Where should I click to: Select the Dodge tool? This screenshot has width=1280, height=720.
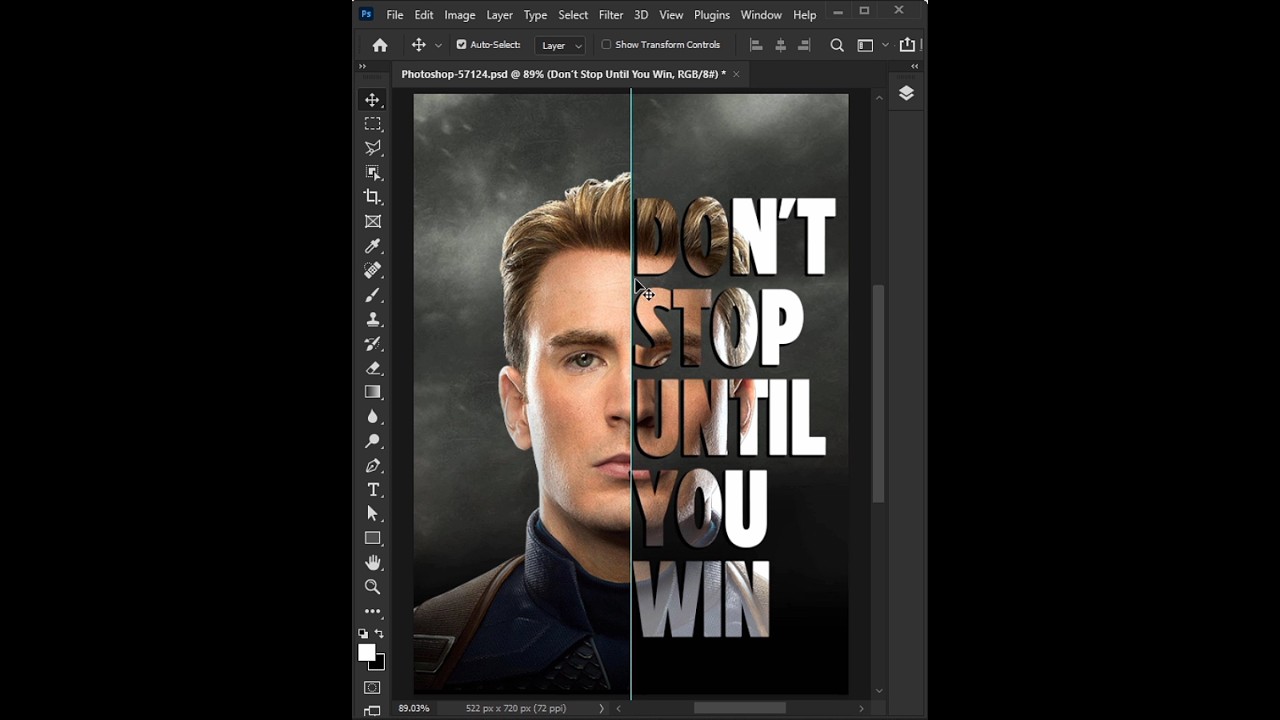click(x=372, y=441)
